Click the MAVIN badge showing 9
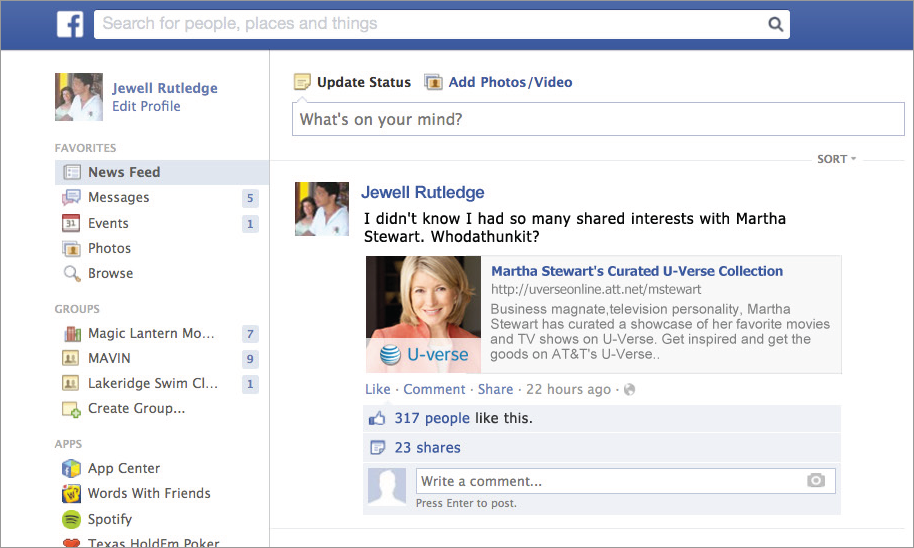 click(x=250, y=359)
